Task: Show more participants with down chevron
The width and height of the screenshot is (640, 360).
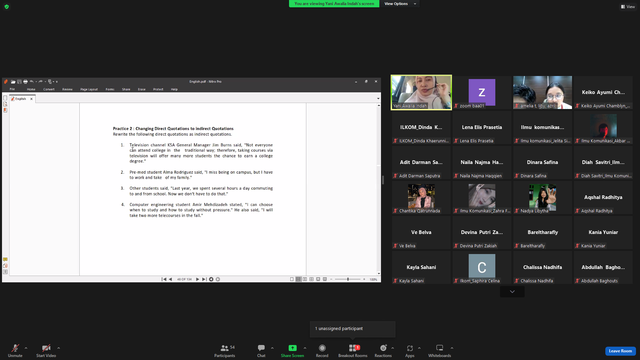Action: coord(512,291)
